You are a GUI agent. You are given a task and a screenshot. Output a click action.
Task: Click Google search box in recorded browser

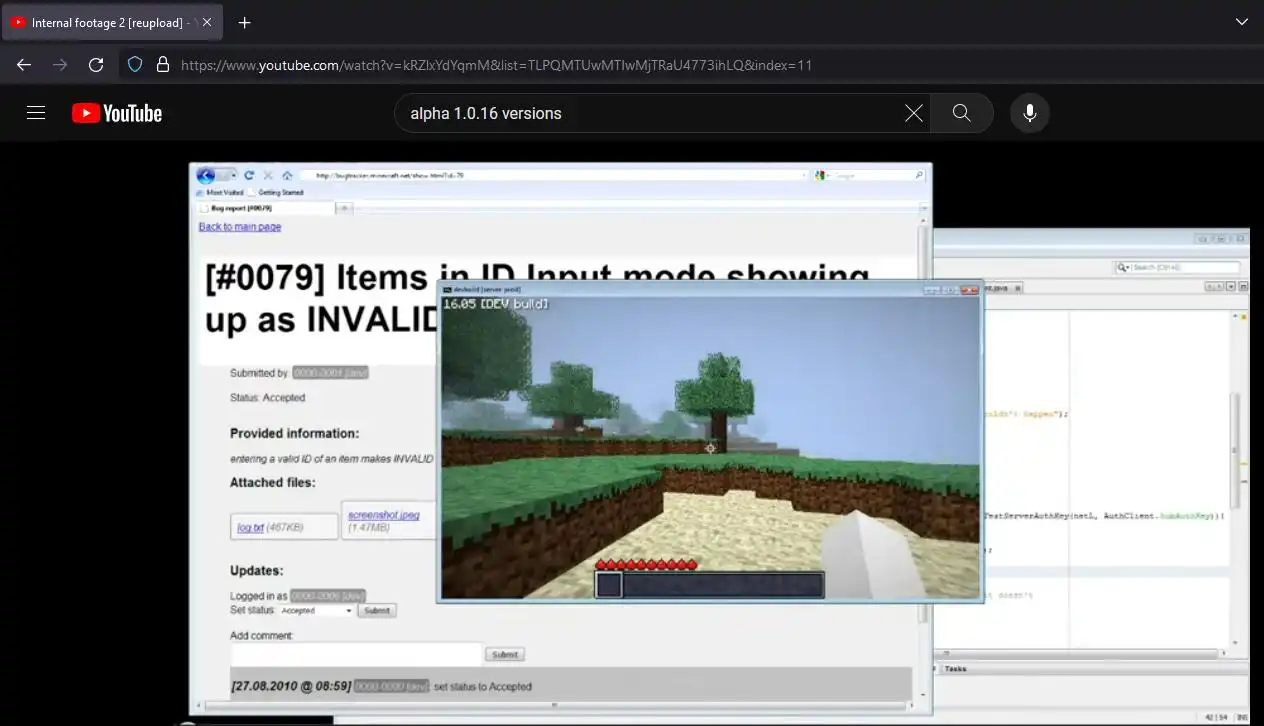click(x=870, y=175)
